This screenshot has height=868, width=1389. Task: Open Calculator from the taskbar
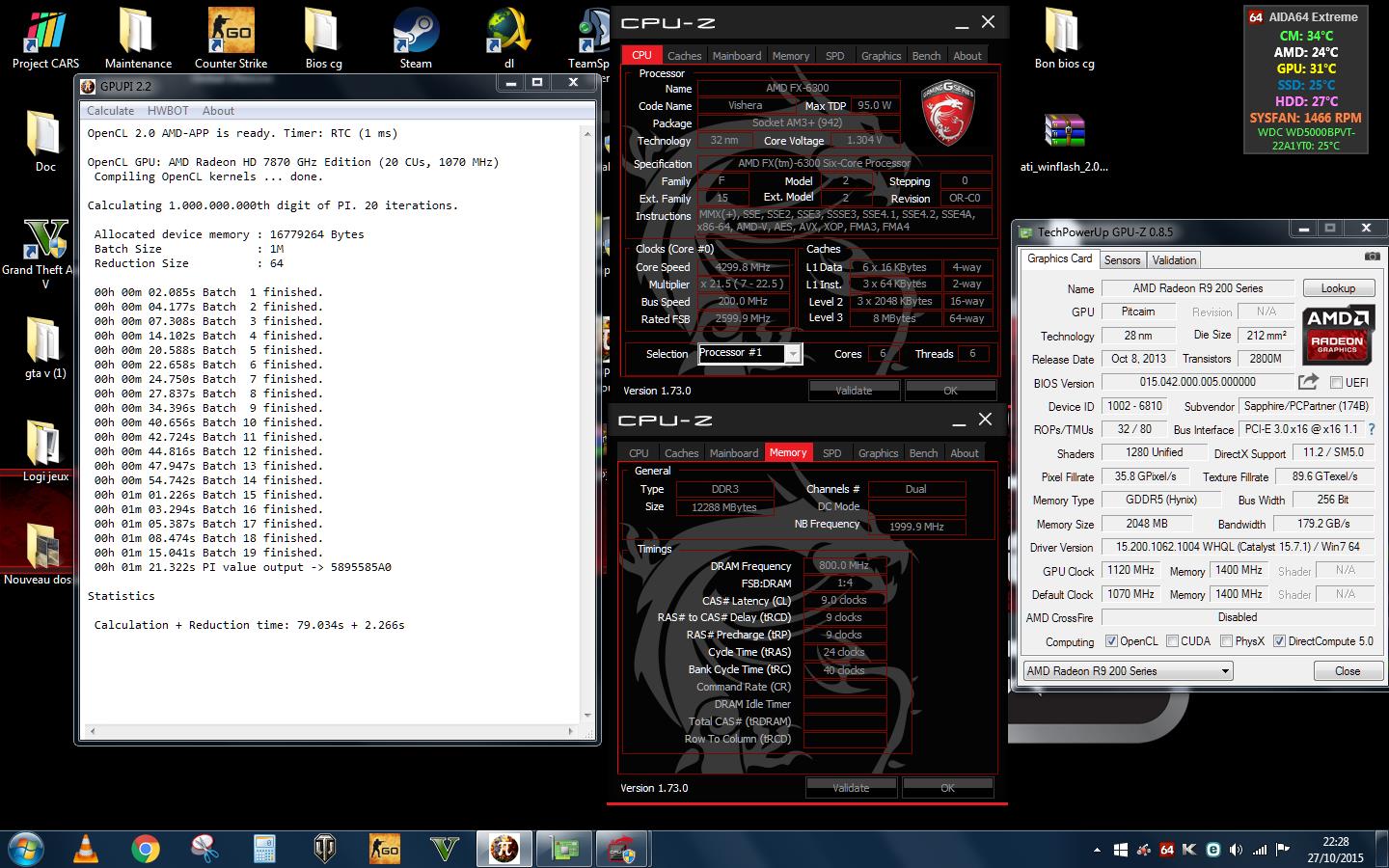265,849
